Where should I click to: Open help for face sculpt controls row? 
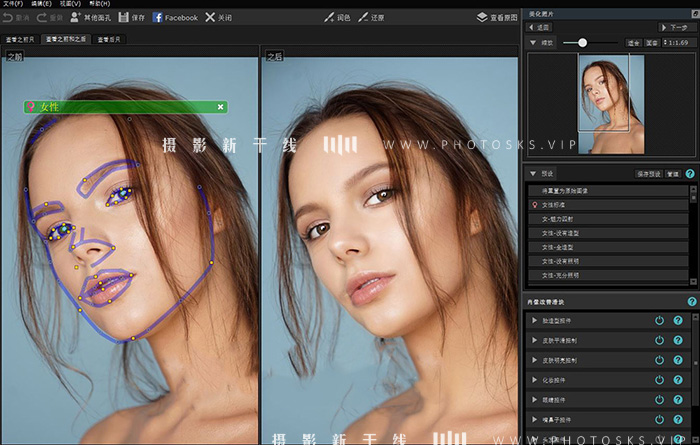point(678,320)
